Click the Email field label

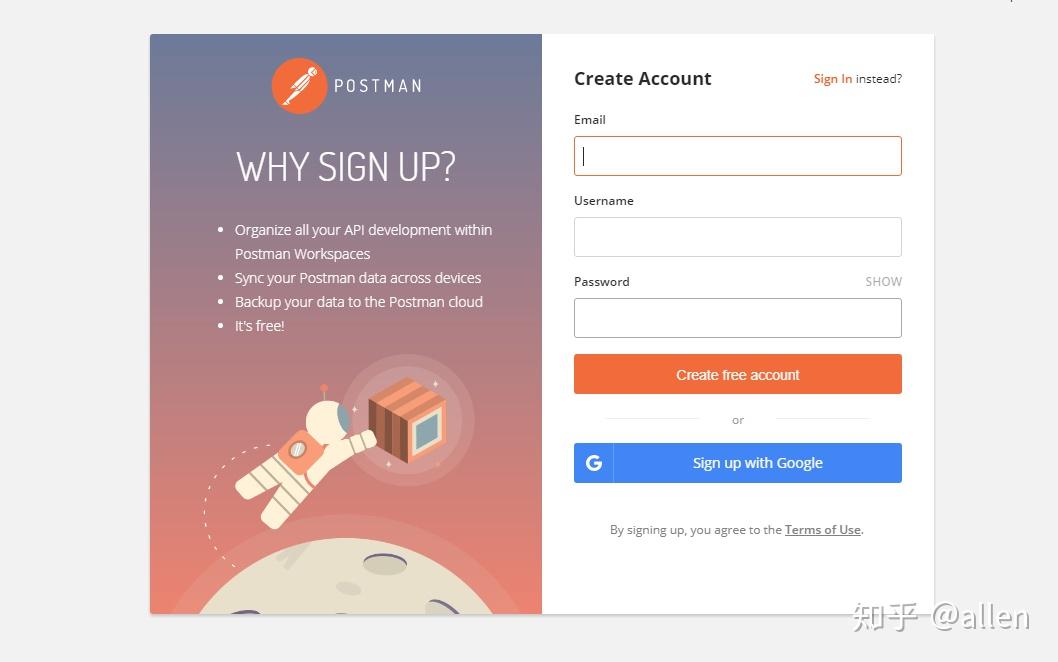coord(590,119)
